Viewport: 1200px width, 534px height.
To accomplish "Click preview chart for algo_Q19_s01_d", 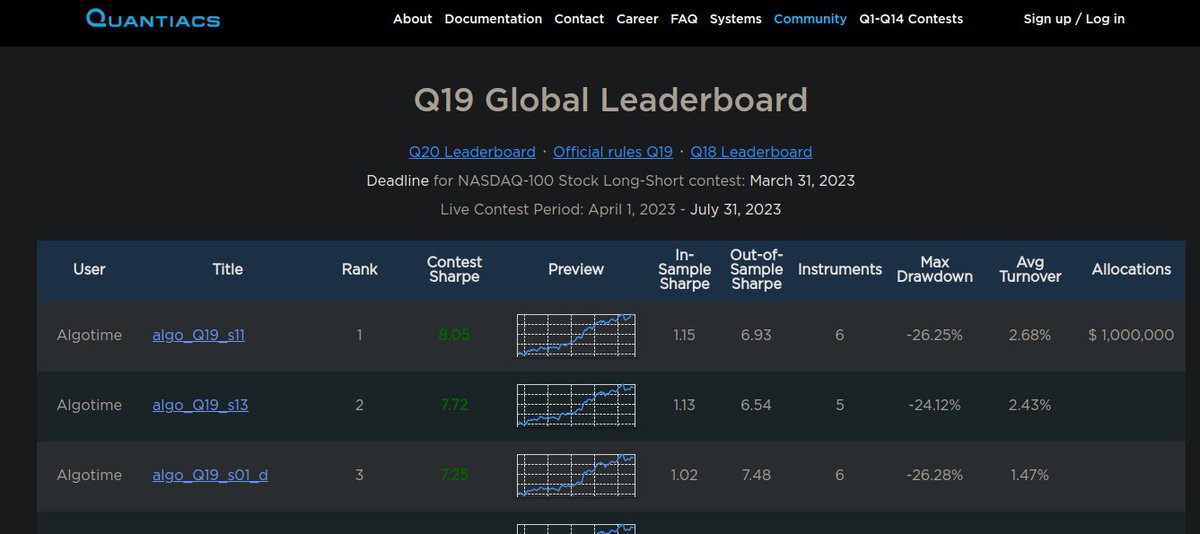I will pos(576,475).
